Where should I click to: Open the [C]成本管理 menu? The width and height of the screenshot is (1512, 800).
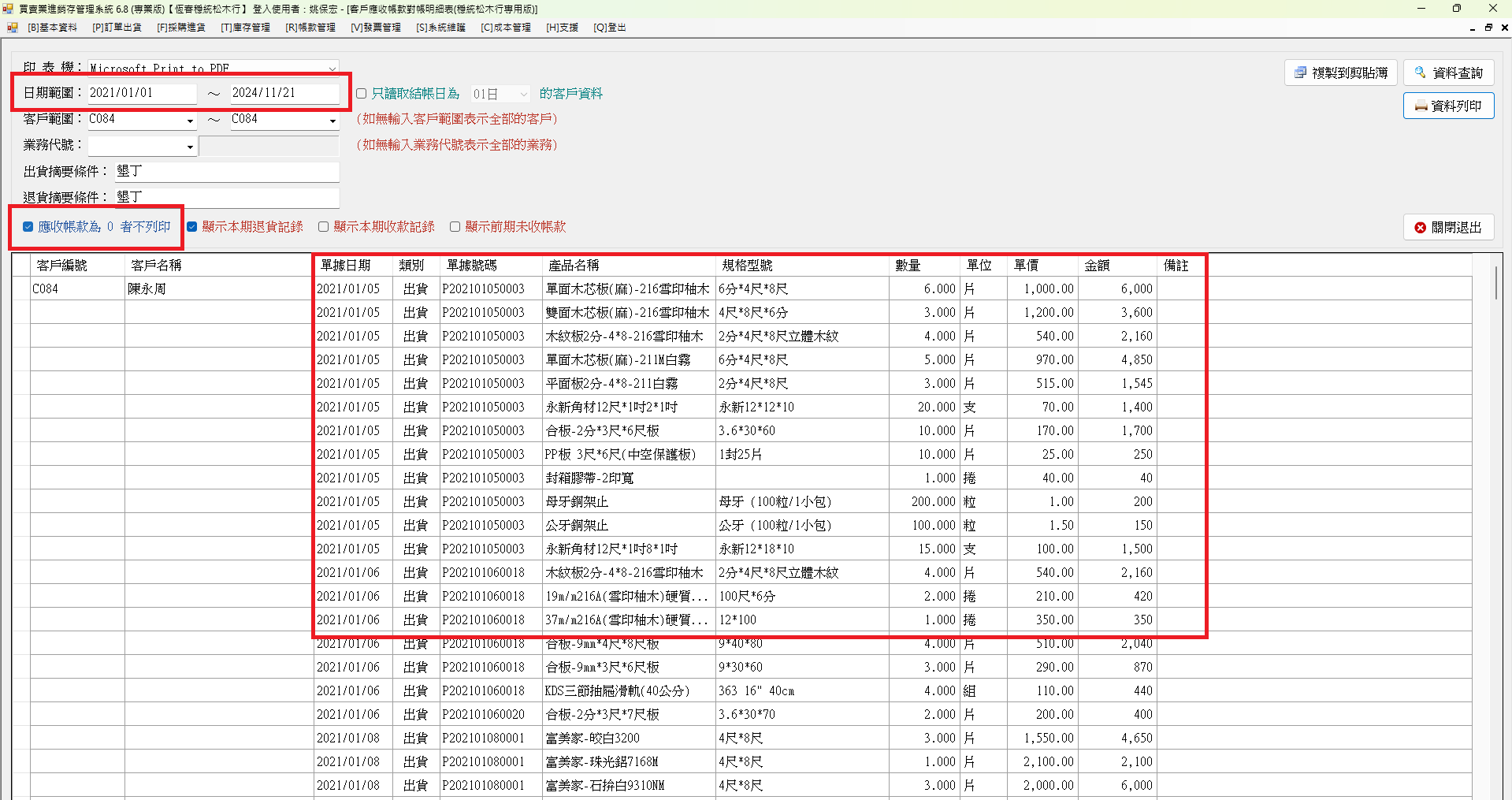click(x=506, y=28)
